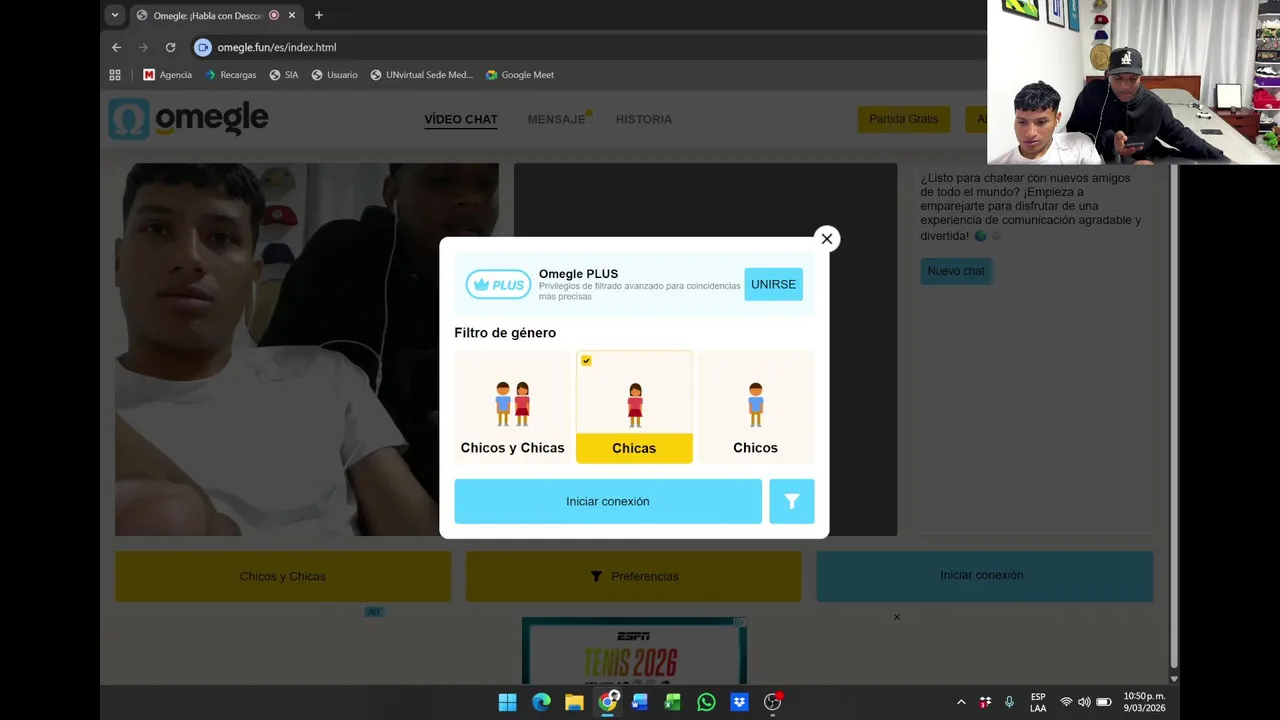
Task: Open File Explorer from taskbar
Action: 574,702
